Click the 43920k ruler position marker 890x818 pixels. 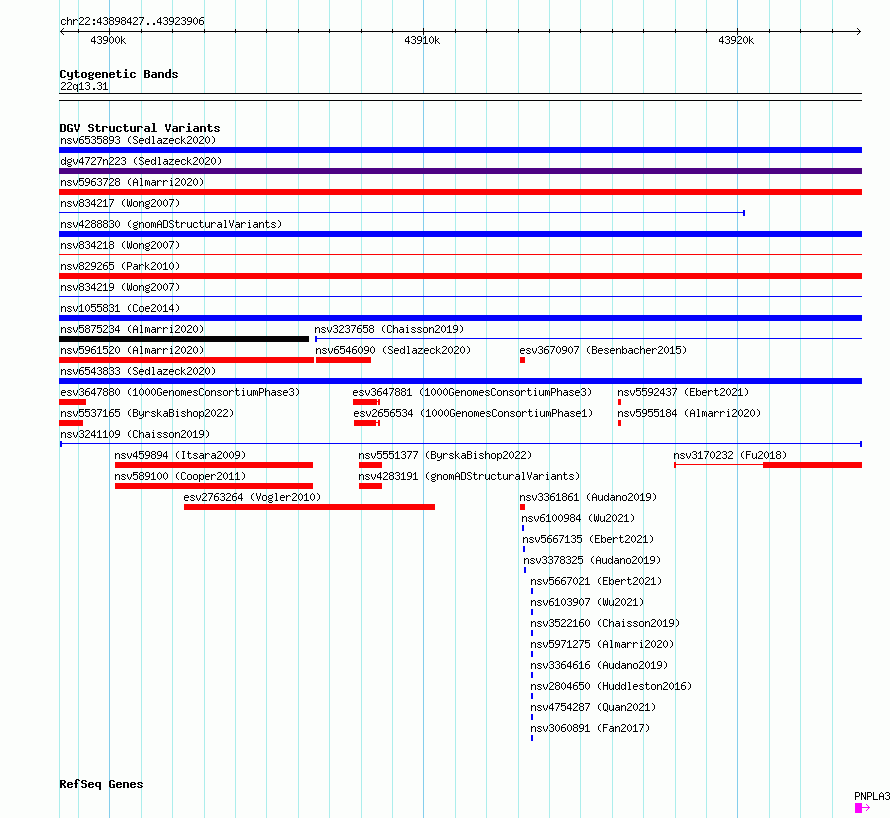tap(736, 40)
